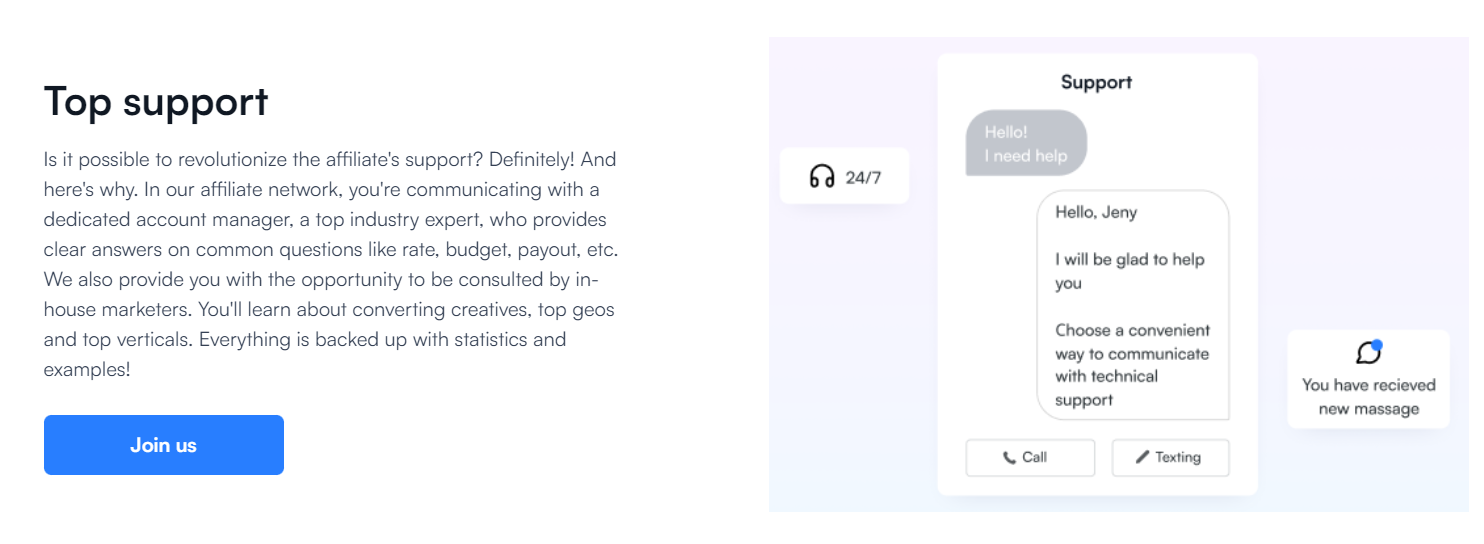The height and width of the screenshot is (544, 1484).
Task: Click 'Choose a convenient way to communicate' text
Action: [x=1132, y=342]
